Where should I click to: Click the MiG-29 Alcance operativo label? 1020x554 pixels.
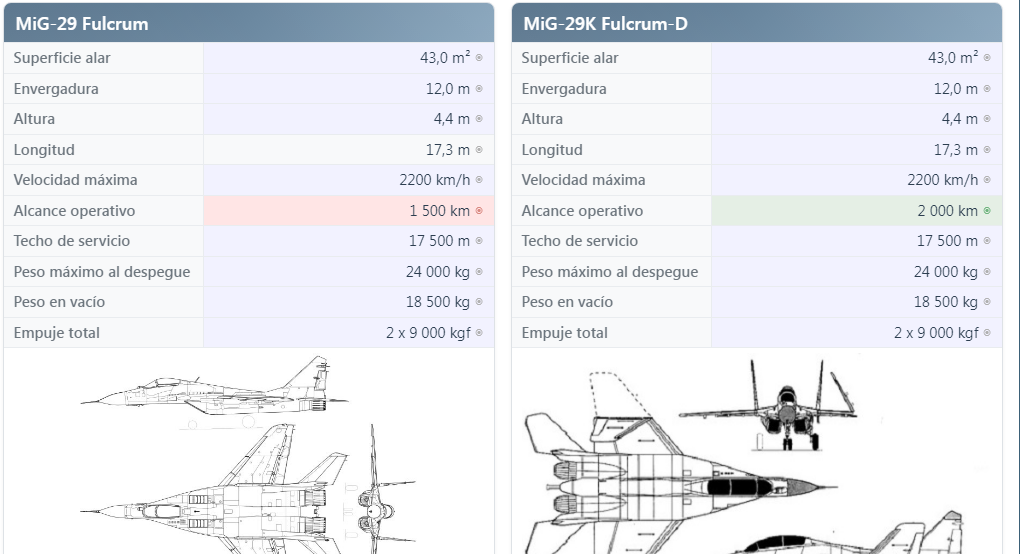point(74,211)
